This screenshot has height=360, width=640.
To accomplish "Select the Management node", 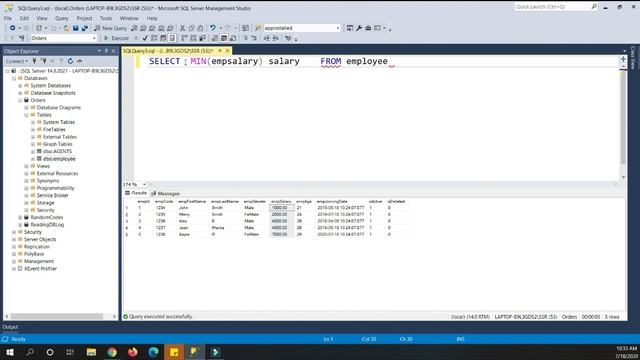I will pyautogui.click(x=39, y=262).
